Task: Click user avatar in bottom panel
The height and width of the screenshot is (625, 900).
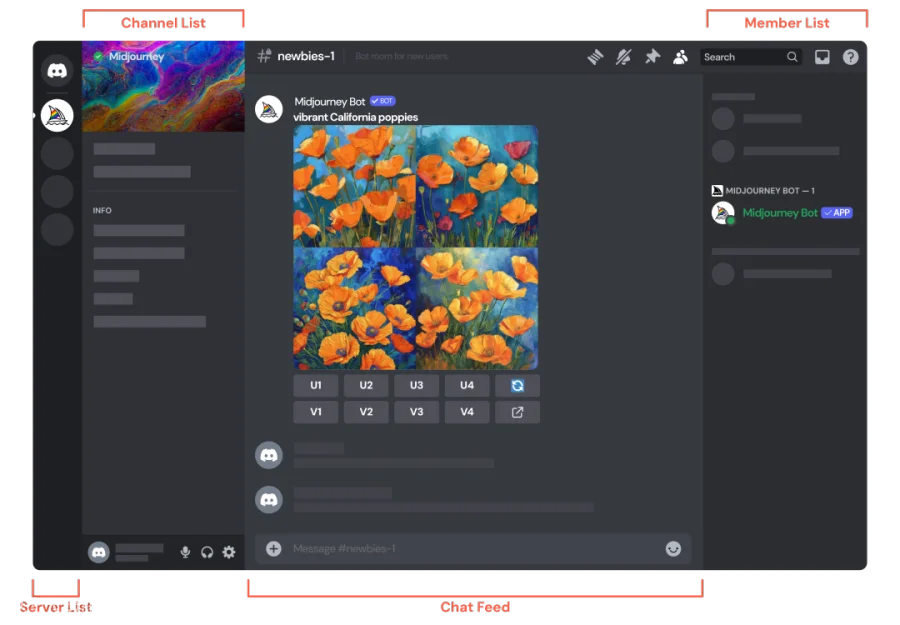Action: pos(99,552)
